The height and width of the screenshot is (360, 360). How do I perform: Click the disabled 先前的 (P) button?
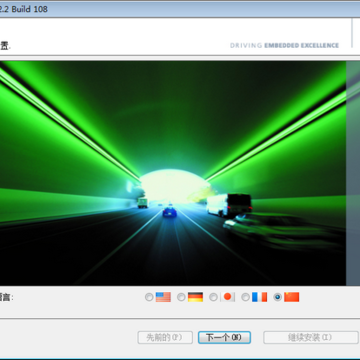tap(165, 337)
